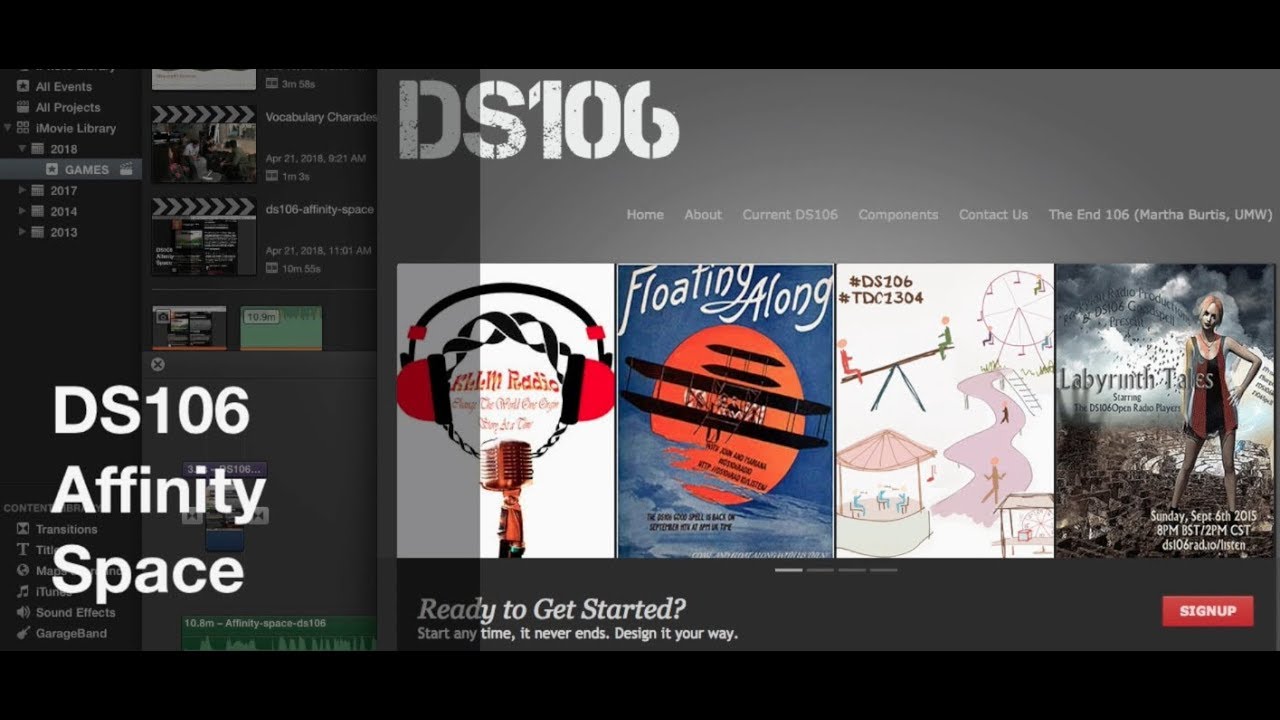This screenshot has height=720, width=1280.
Task: Click the Floating Along poster
Action: click(x=725, y=411)
